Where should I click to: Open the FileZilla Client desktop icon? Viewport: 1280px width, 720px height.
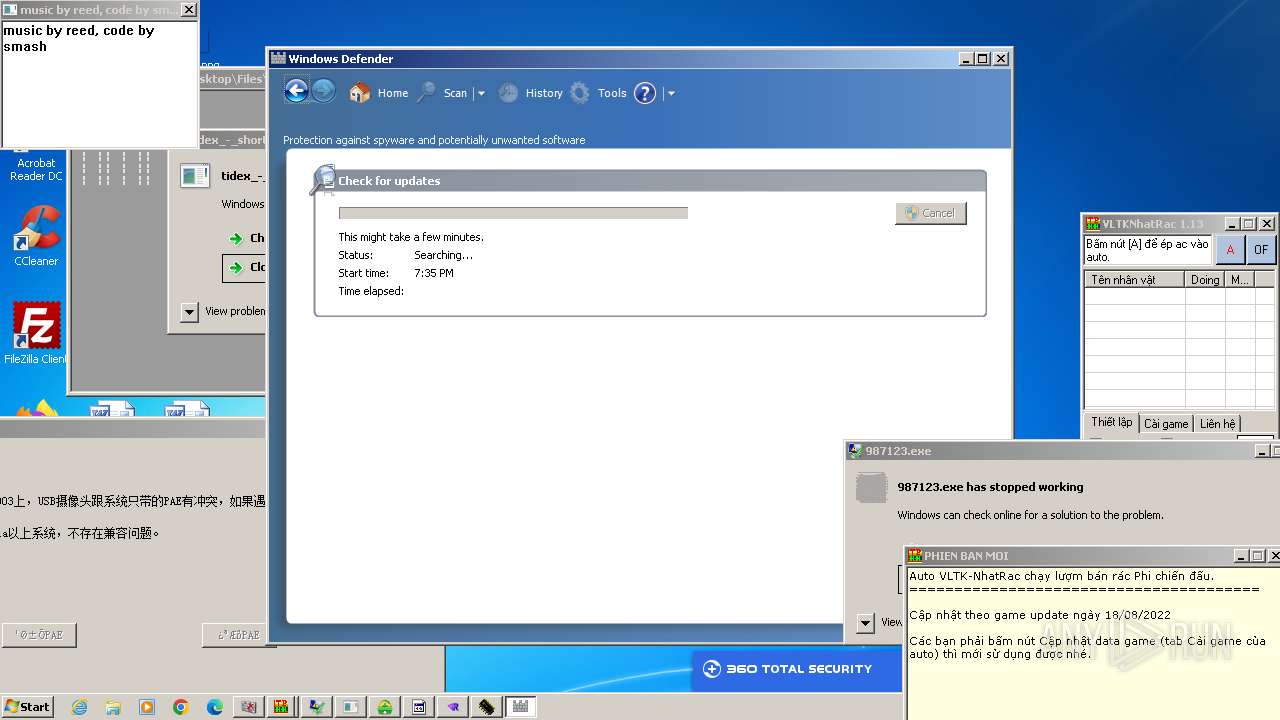(x=36, y=334)
